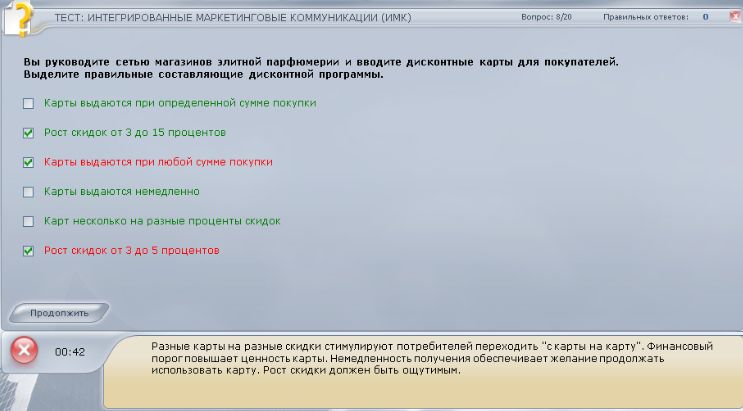The height and width of the screenshot is (411, 743).
Task: Click the bold question text about discount cards
Action: click(320, 68)
